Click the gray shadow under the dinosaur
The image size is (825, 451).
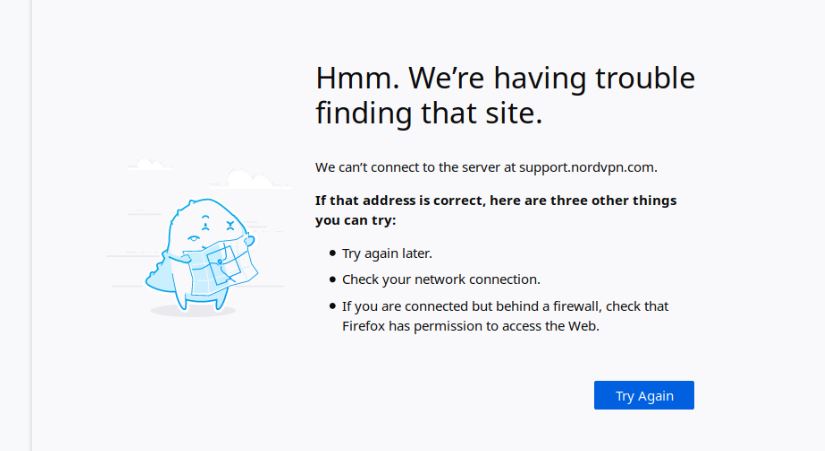coord(193,311)
